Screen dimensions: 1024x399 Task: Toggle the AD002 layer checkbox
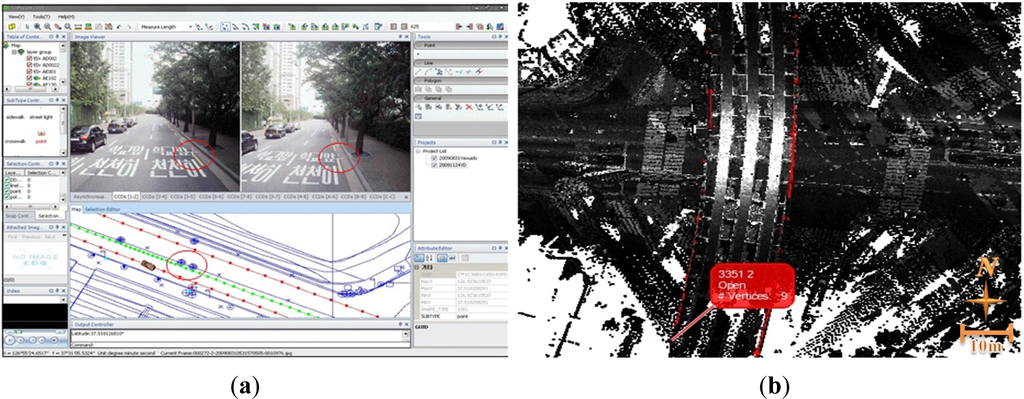[x=29, y=59]
